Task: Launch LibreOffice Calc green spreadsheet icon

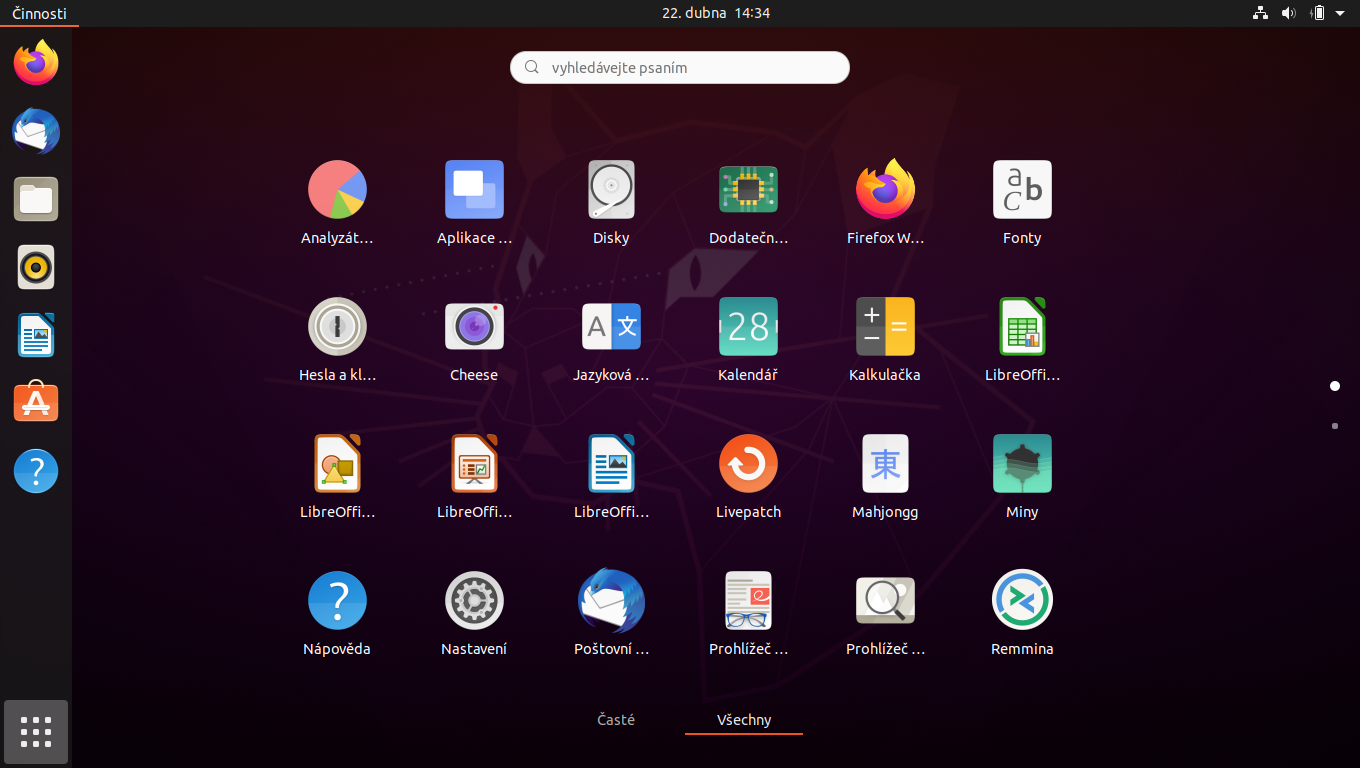Action: 1022,326
